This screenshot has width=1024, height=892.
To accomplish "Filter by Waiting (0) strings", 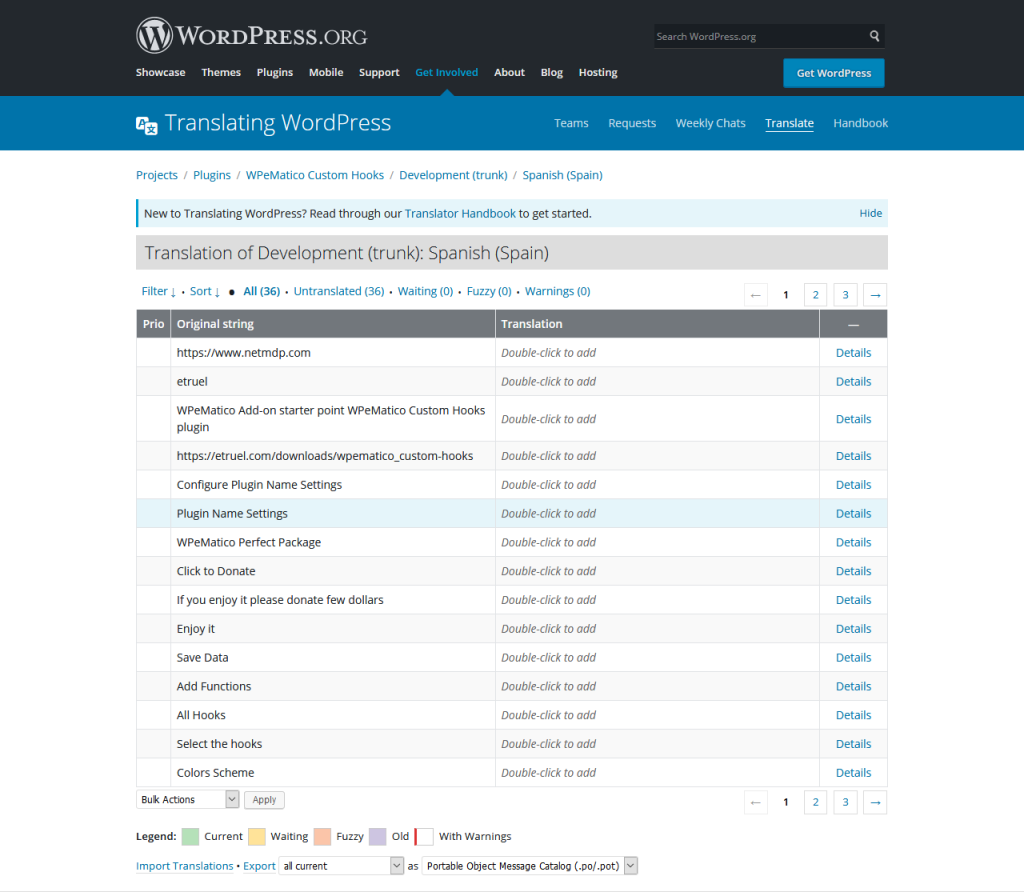I will coord(425,291).
